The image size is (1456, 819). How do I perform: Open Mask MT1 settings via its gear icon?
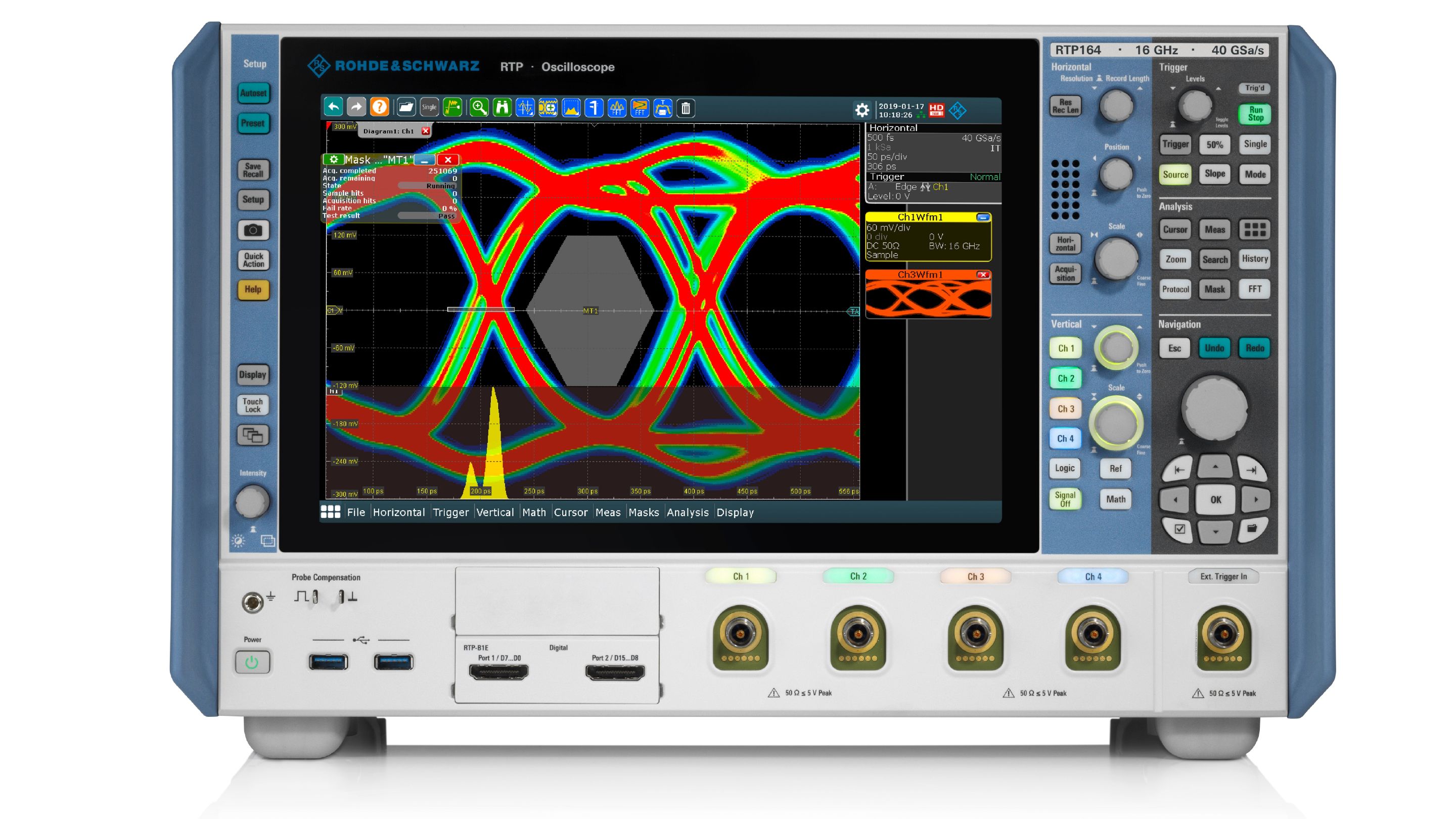[x=334, y=160]
